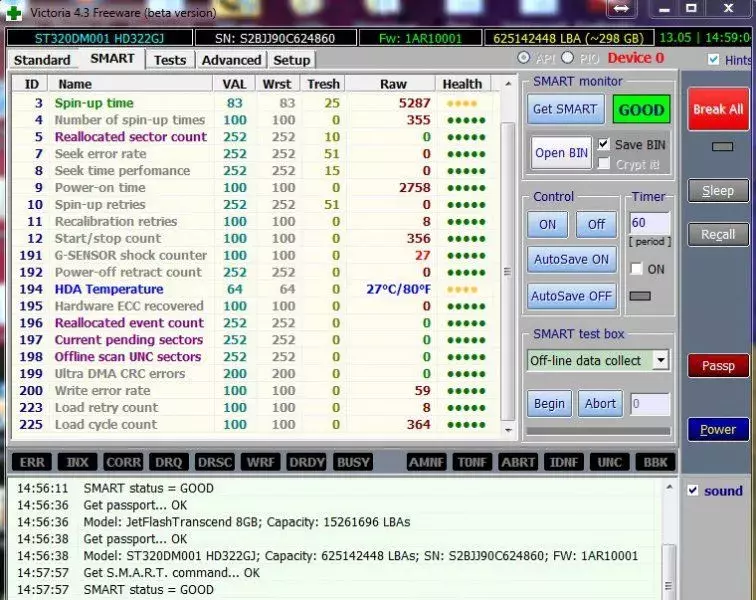756x600 pixels.
Task: Click the serial number field SN: S2BJJ90C624860
Action: (275, 38)
